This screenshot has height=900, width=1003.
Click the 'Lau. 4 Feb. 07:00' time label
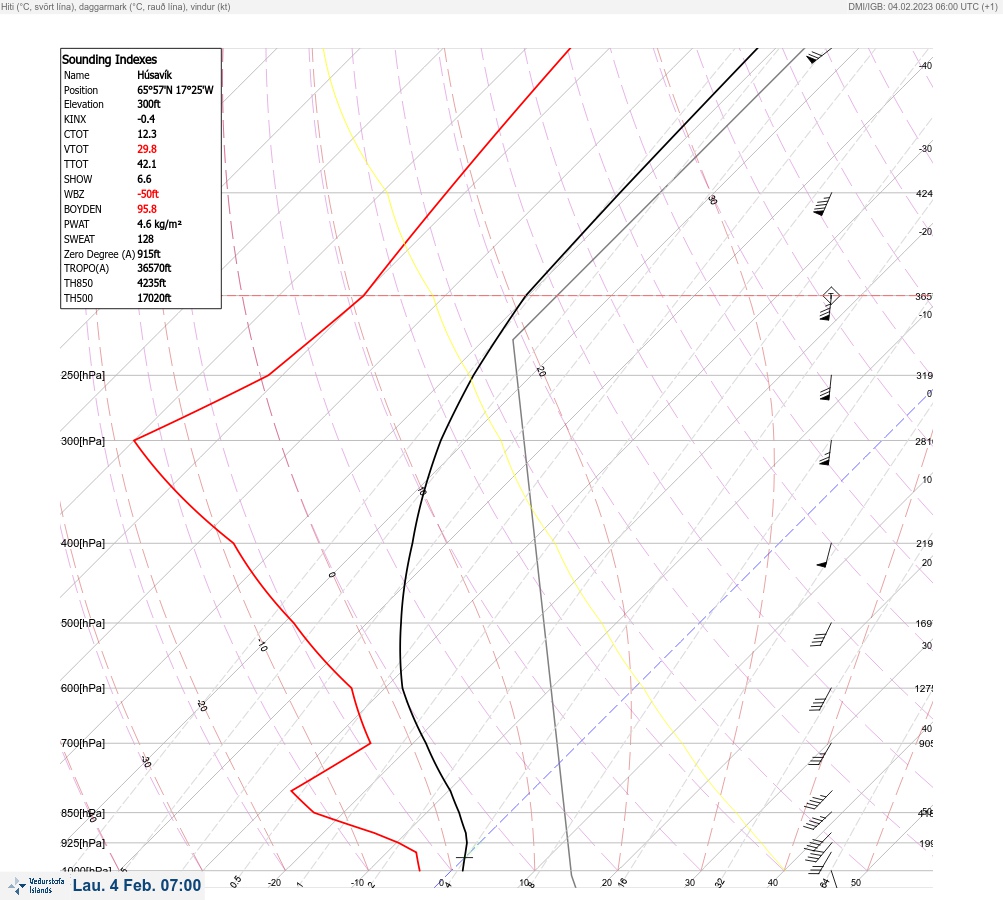coord(137,885)
